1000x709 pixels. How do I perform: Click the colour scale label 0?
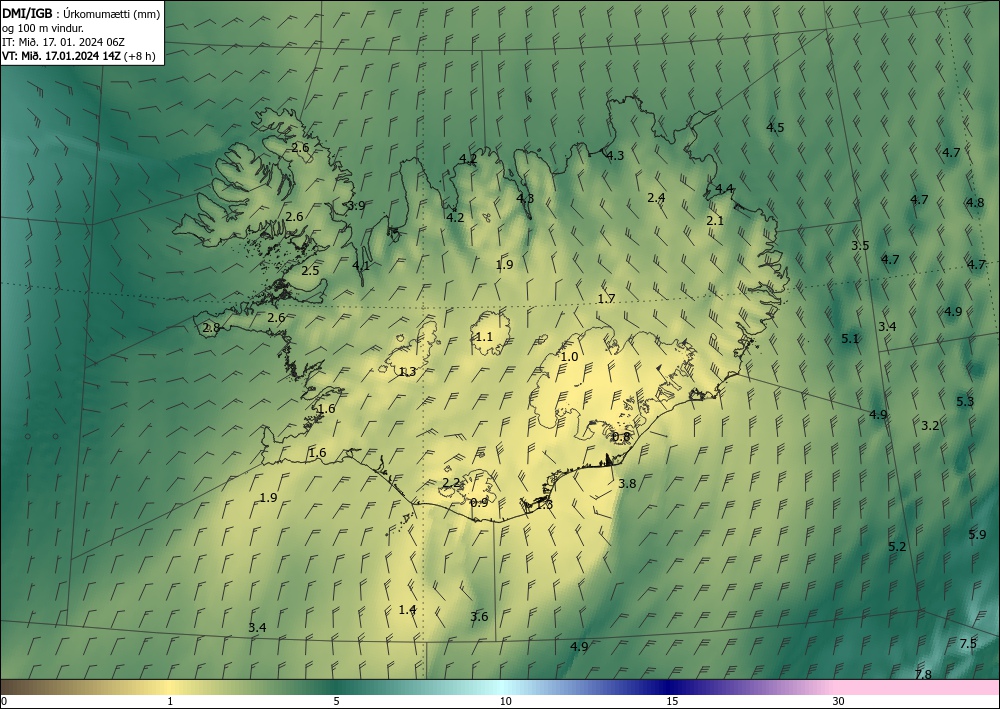4,701
